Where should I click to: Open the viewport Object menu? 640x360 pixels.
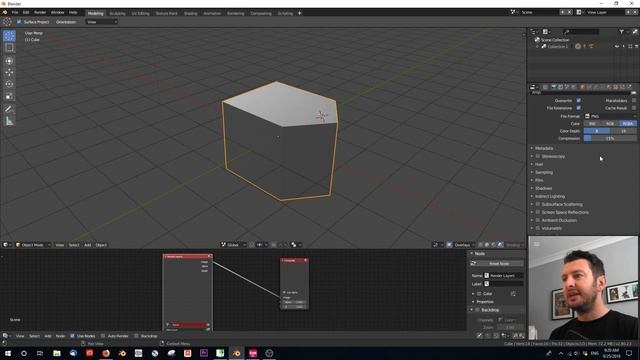pyautogui.click(x=101, y=245)
